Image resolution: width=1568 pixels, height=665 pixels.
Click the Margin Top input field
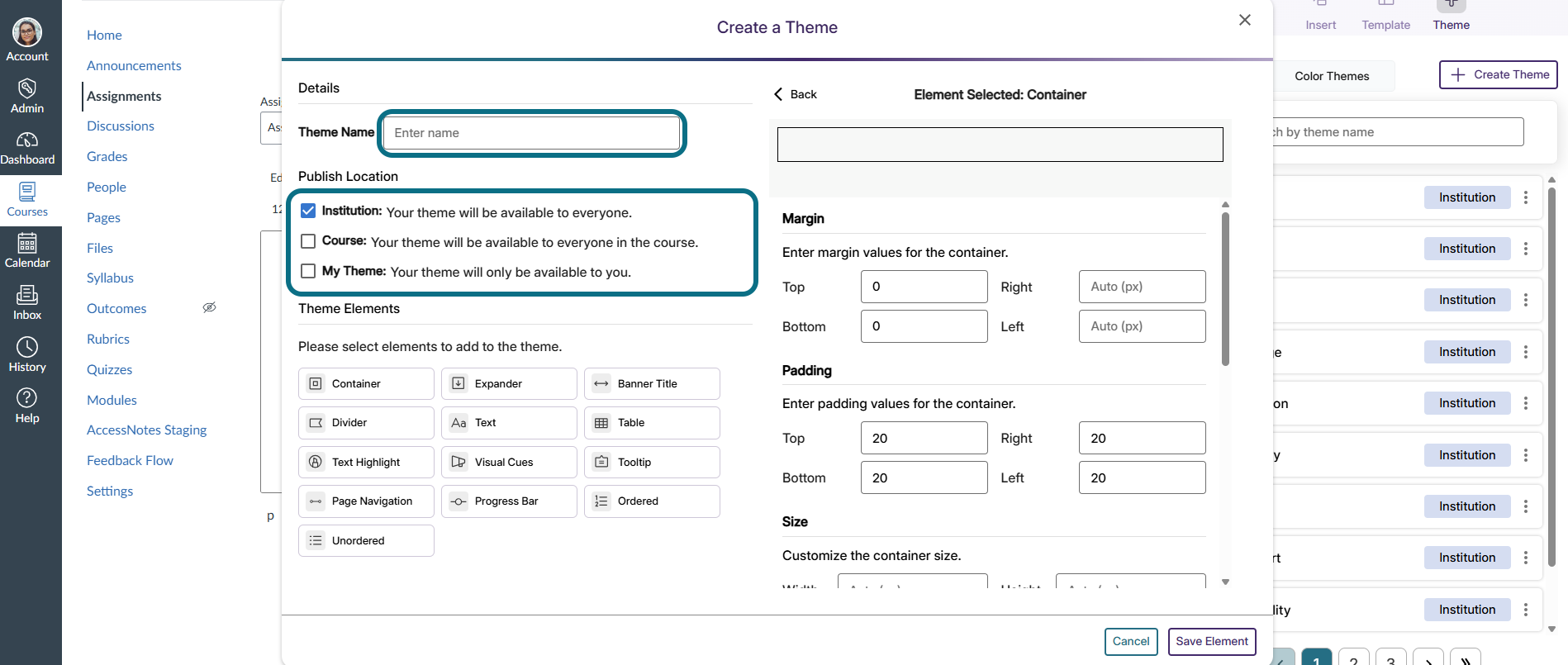[924, 287]
